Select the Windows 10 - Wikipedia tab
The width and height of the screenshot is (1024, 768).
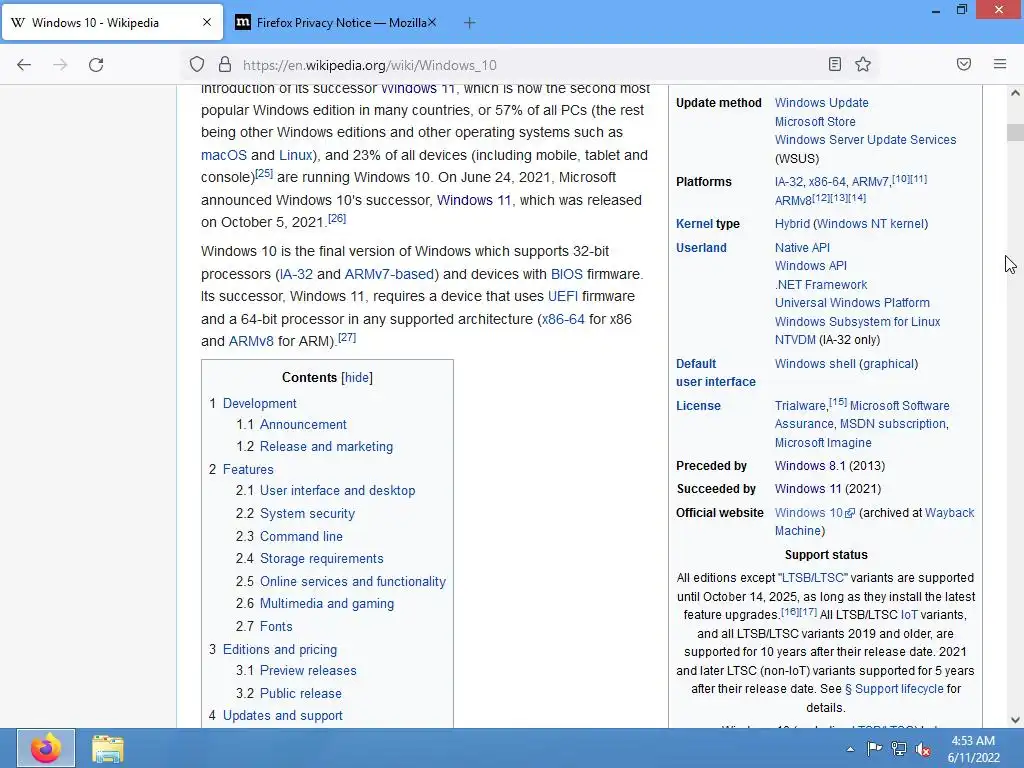click(112, 23)
